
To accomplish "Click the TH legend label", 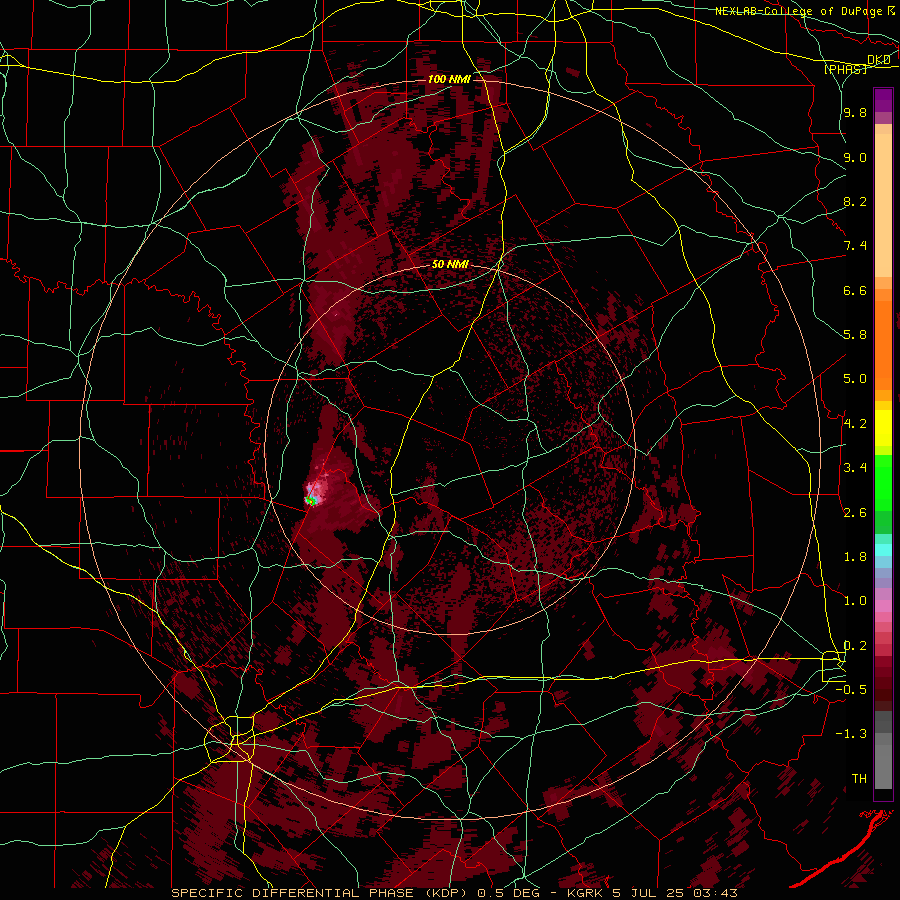I will point(859,779).
